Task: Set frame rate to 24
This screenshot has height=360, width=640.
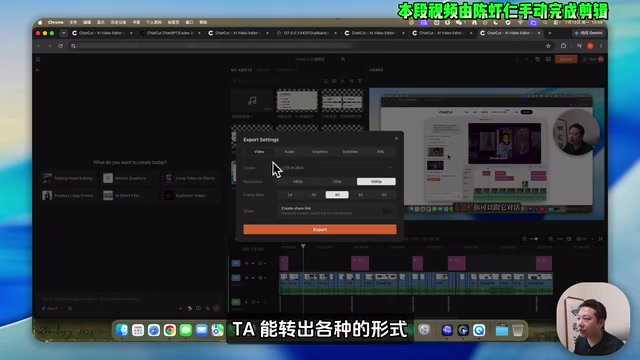Action: tap(290, 195)
